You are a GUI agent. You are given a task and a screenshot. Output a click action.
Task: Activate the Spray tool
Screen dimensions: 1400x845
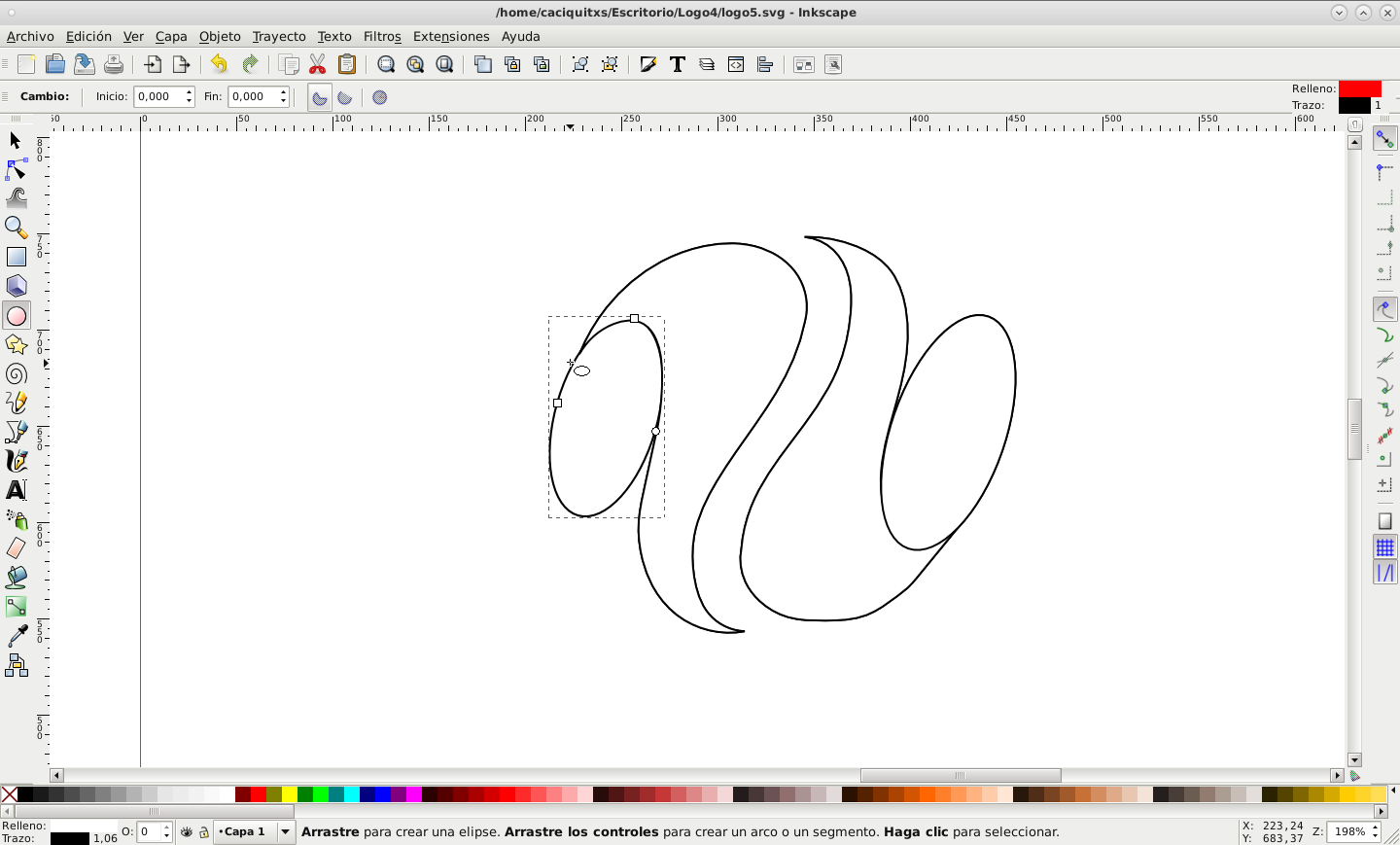(x=16, y=519)
